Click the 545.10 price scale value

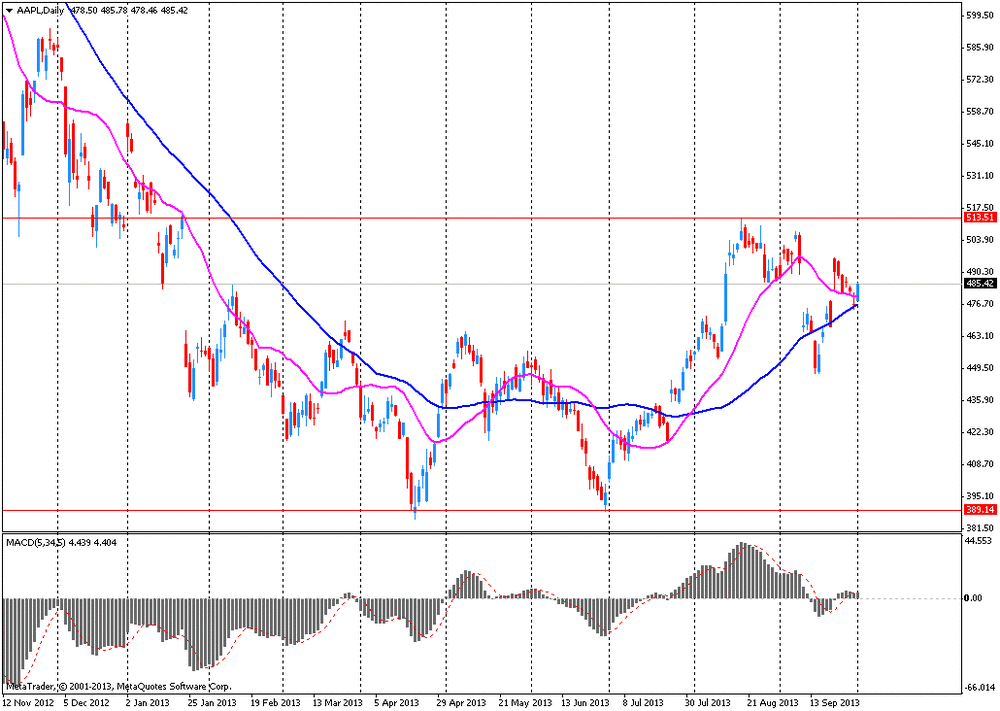click(981, 143)
